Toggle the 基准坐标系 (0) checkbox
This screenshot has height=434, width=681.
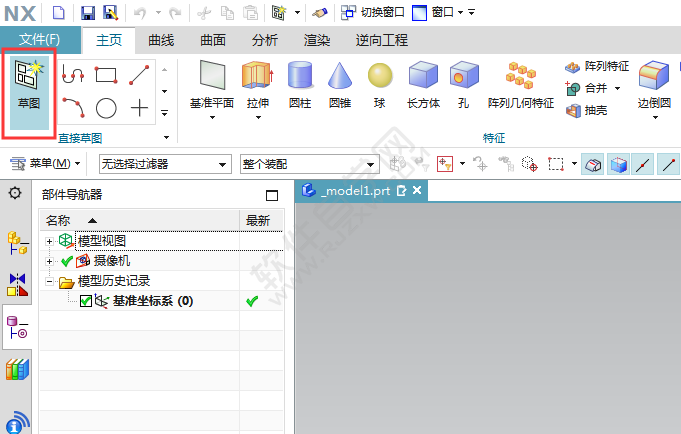point(86,301)
